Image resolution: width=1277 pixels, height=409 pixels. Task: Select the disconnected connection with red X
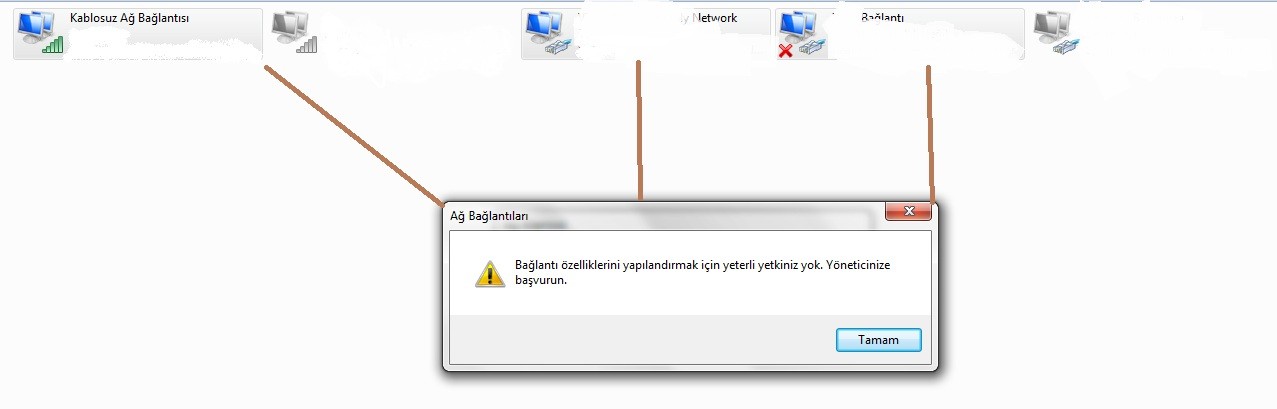[x=803, y=35]
